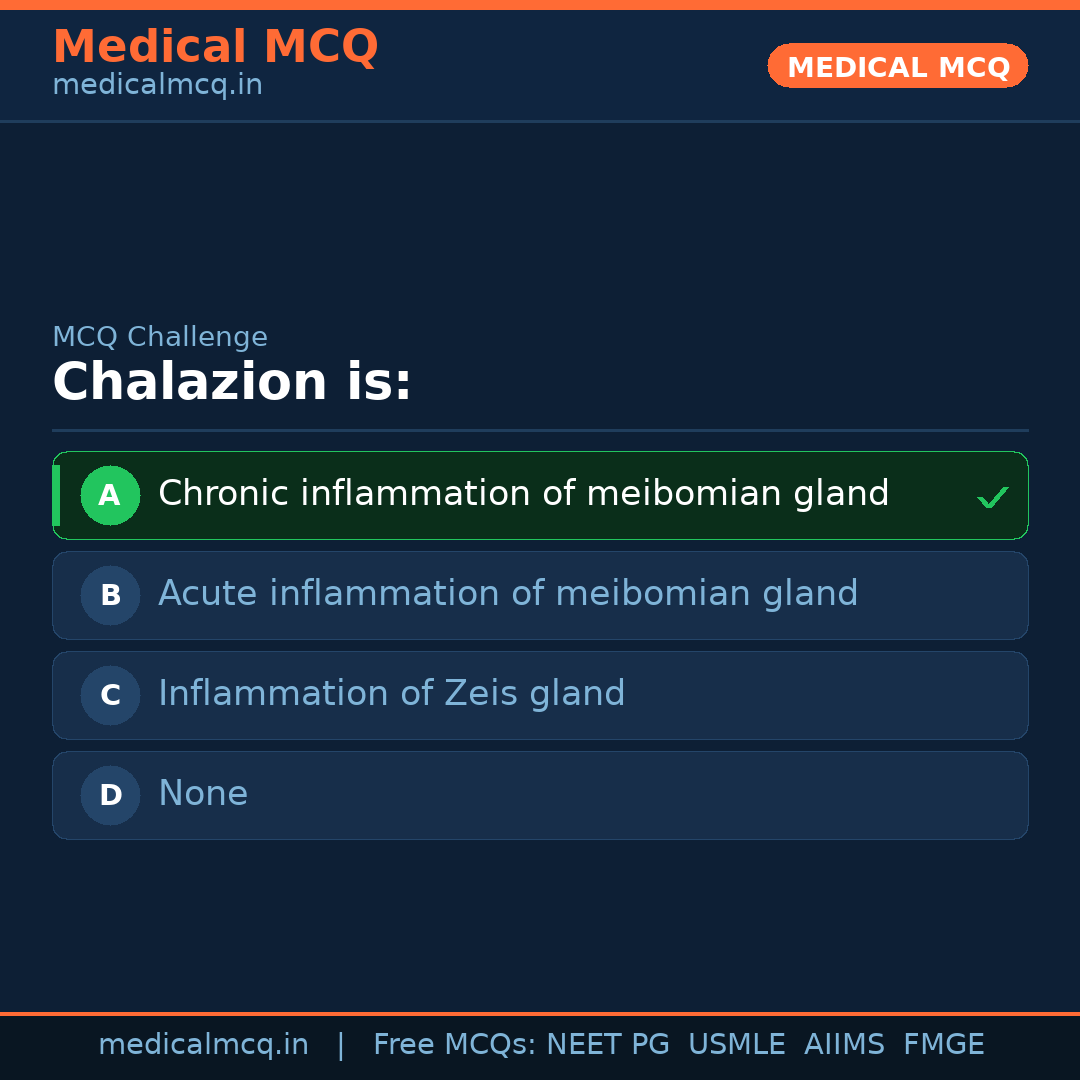Pick the 'Inflammation of Zeis gland' option
The height and width of the screenshot is (1080, 1080).
391,694
